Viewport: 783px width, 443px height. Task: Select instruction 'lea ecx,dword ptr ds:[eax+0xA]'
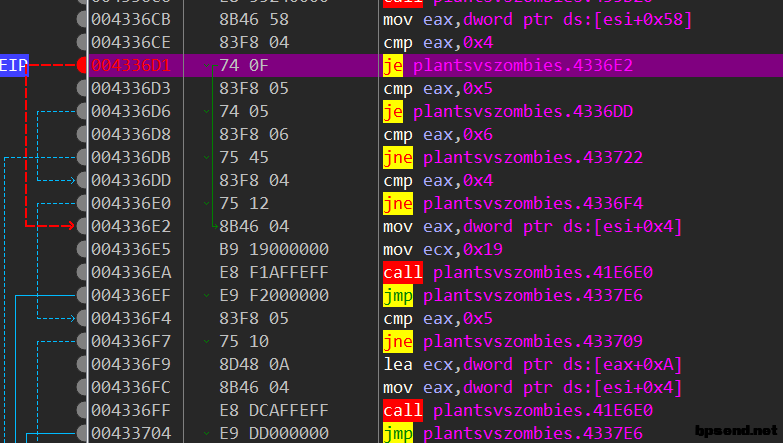533,364
